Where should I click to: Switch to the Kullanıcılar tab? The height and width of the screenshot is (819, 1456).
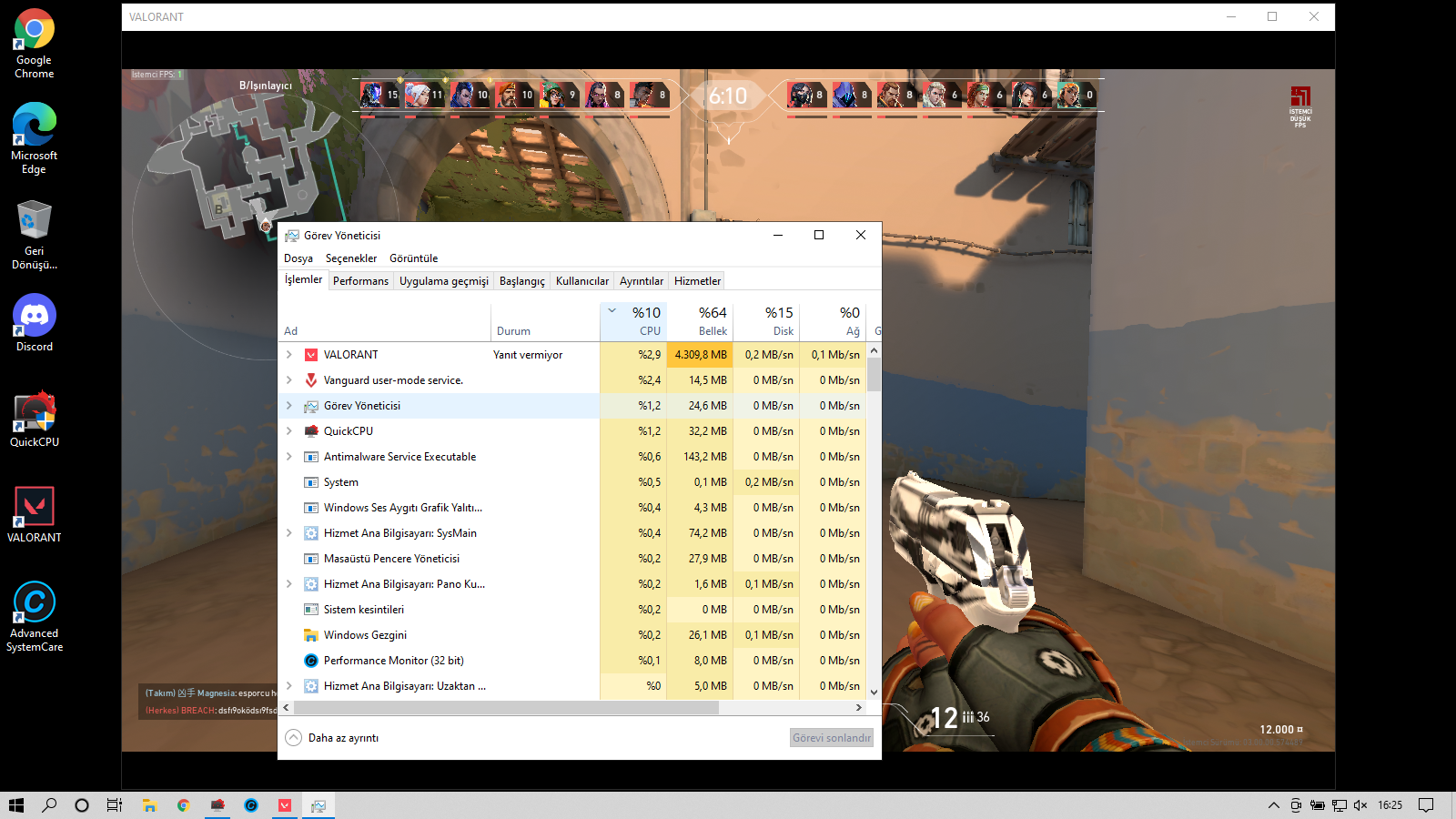(582, 281)
